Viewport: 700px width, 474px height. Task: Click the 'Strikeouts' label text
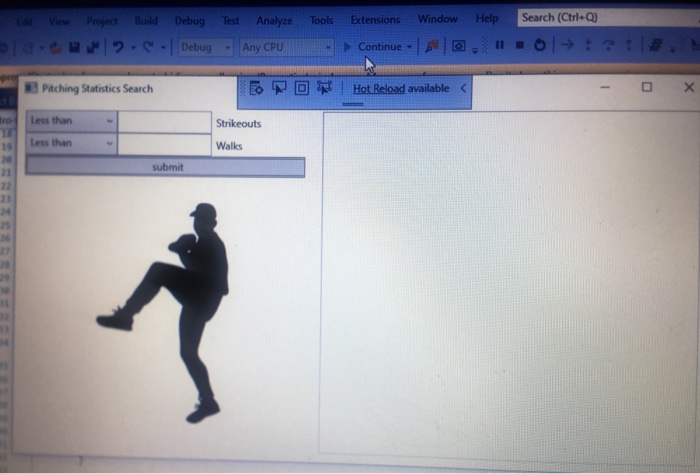[x=238, y=124]
